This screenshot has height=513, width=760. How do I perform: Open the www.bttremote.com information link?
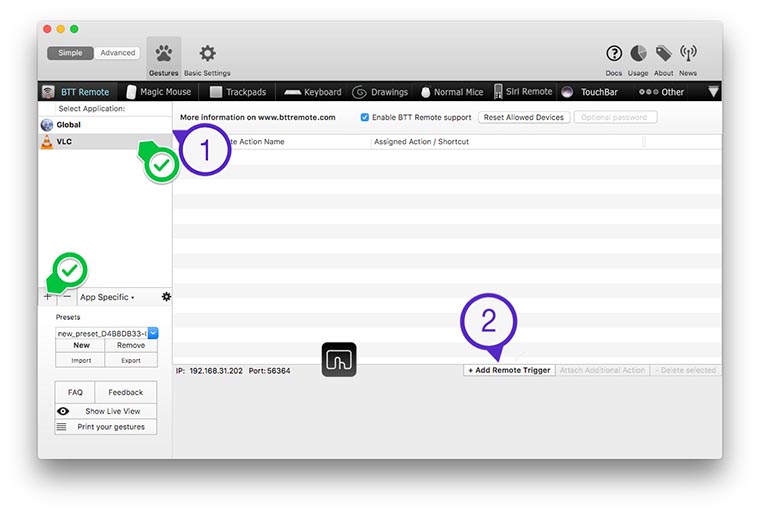pos(297,117)
